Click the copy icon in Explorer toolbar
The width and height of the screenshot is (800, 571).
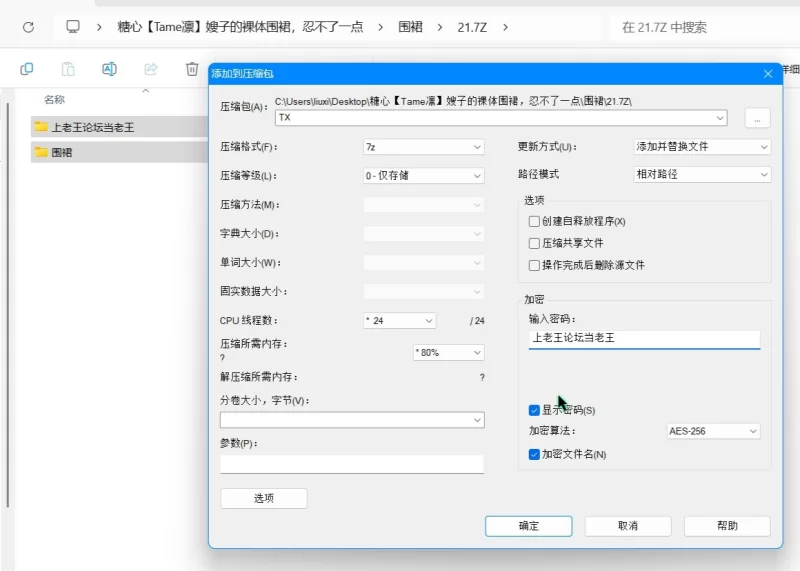click(x=27, y=69)
